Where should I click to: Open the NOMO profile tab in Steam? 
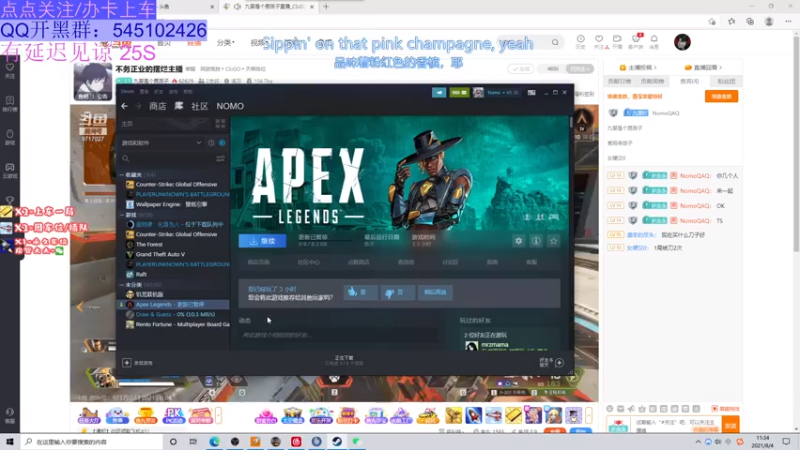[x=230, y=106]
